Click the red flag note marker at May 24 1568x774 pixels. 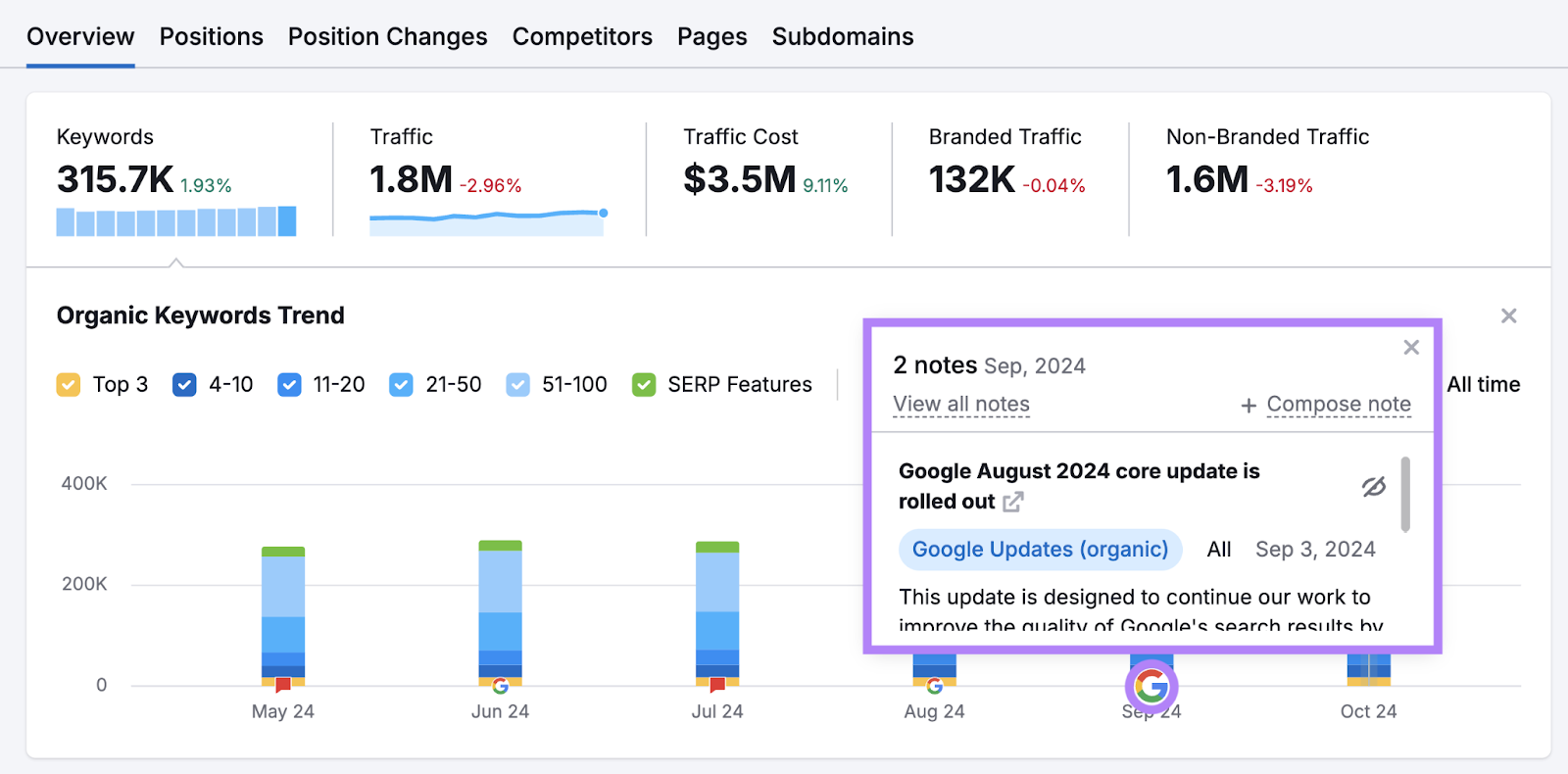[283, 685]
